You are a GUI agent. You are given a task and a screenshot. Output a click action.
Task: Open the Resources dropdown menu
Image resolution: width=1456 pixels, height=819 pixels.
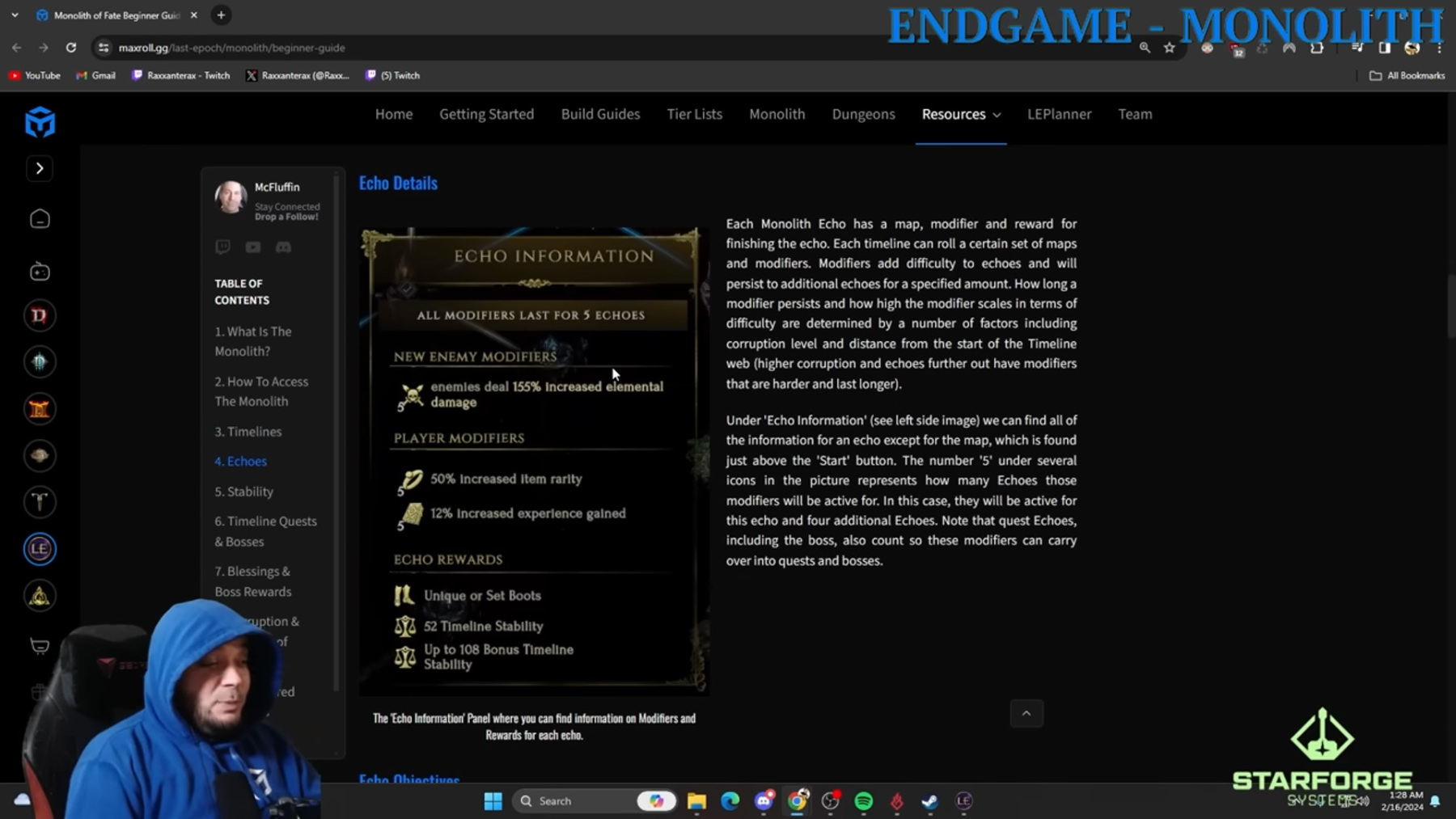960,114
